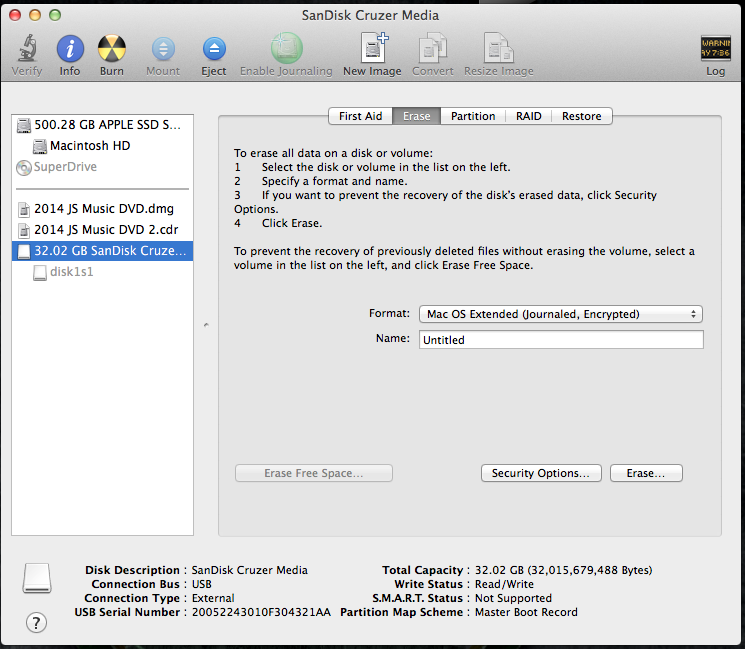Image resolution: width=745 pixels, height=649 pixels.
Task: Click the Not Supported S.M.A.R.T. status
Action: [x=513, y=598]
